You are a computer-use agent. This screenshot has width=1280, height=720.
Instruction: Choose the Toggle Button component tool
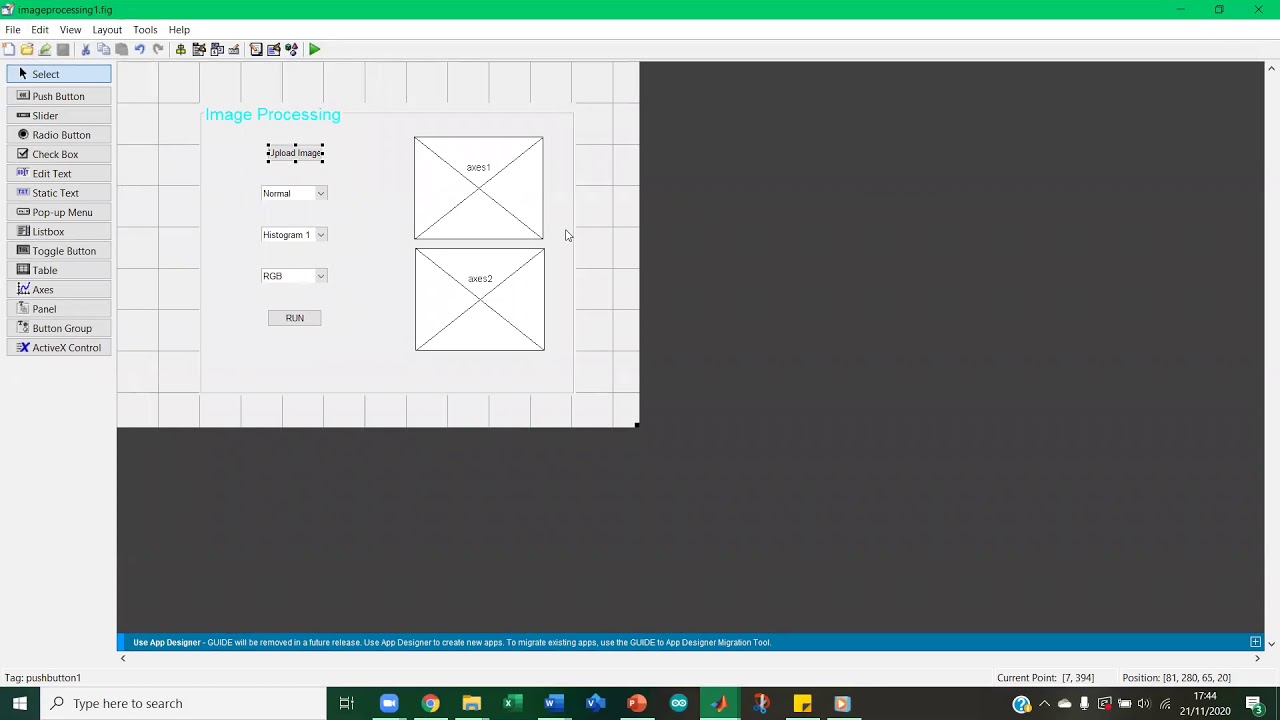59,251
